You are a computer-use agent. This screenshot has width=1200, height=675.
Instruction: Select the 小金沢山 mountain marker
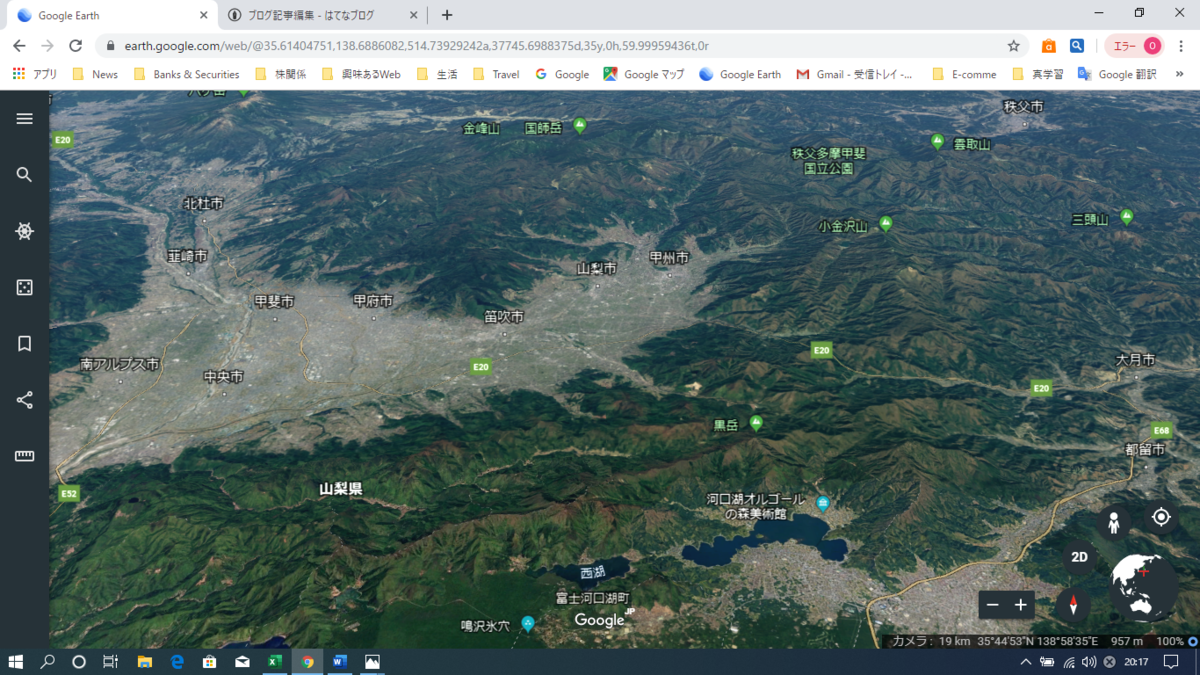[x=885, y=224]
